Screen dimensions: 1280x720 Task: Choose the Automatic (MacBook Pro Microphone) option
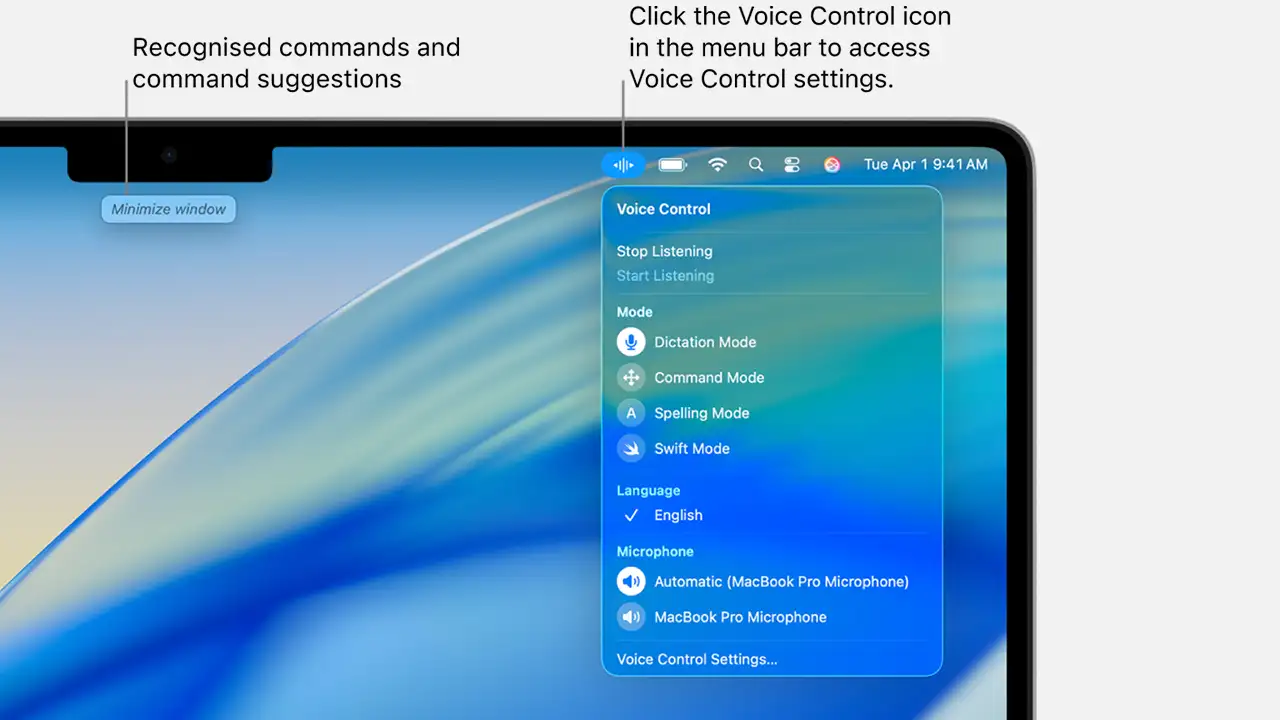[781, 581]
